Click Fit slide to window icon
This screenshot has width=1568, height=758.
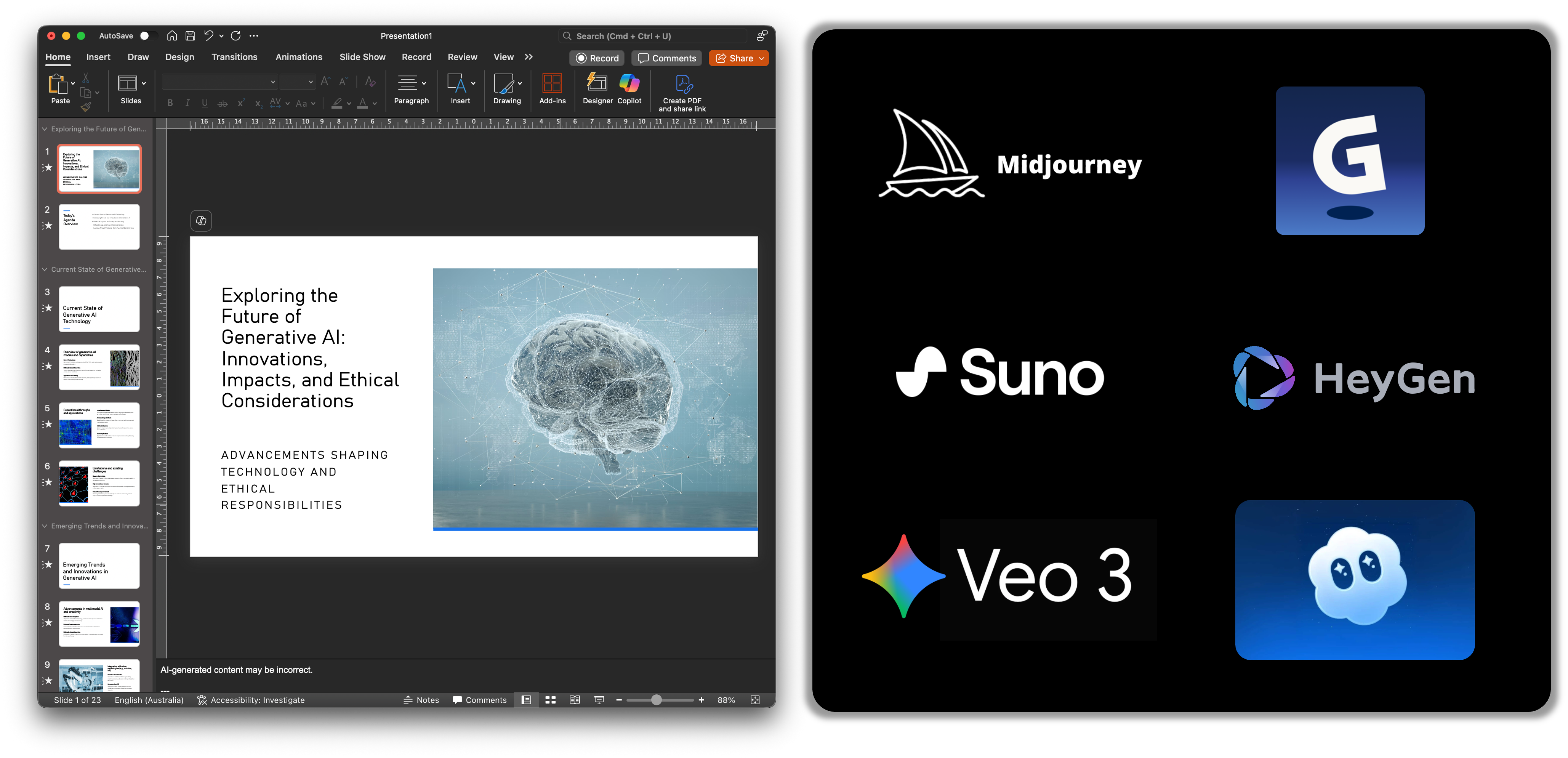(755, 700)
